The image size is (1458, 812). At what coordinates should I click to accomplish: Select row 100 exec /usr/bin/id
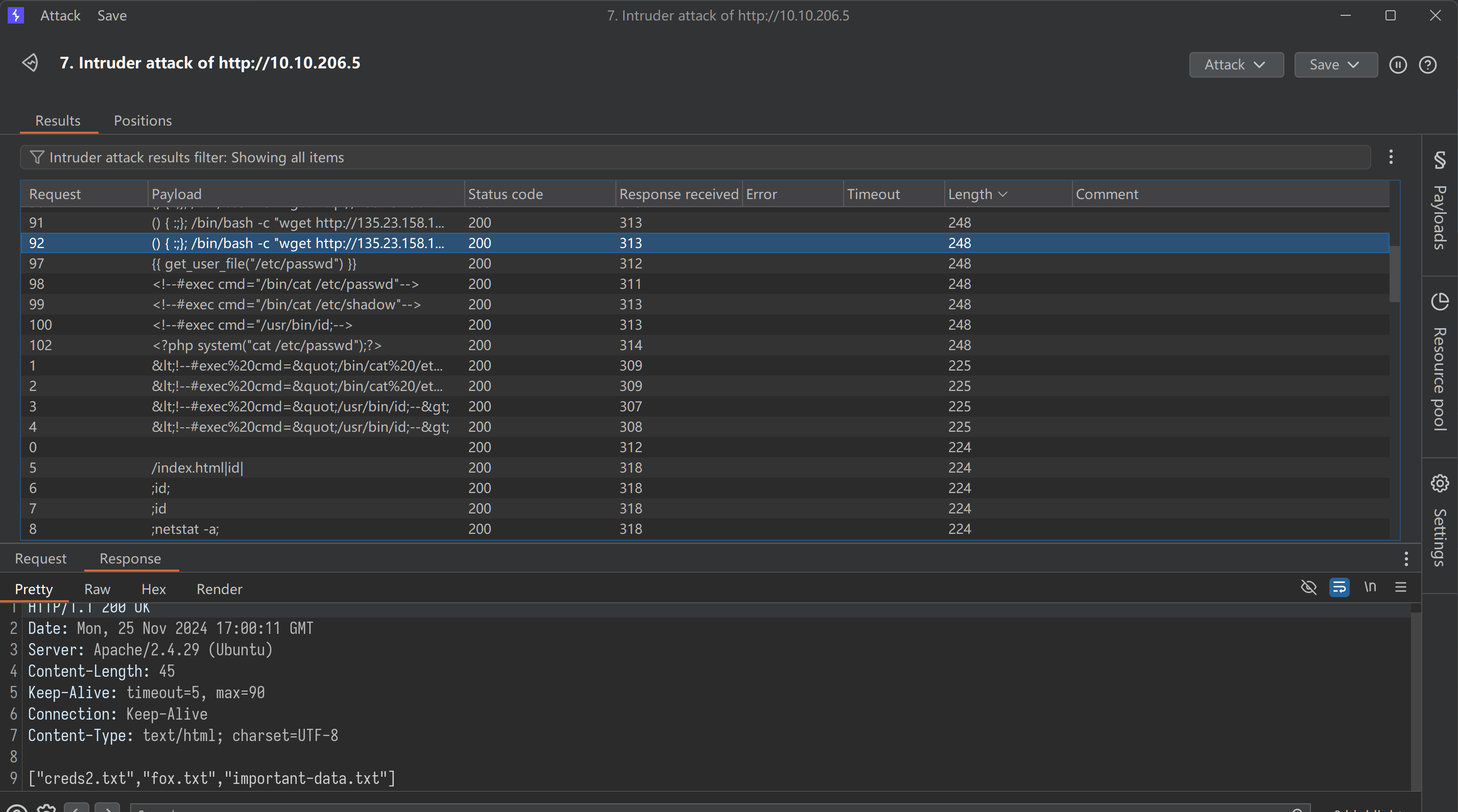coord(705,325)
